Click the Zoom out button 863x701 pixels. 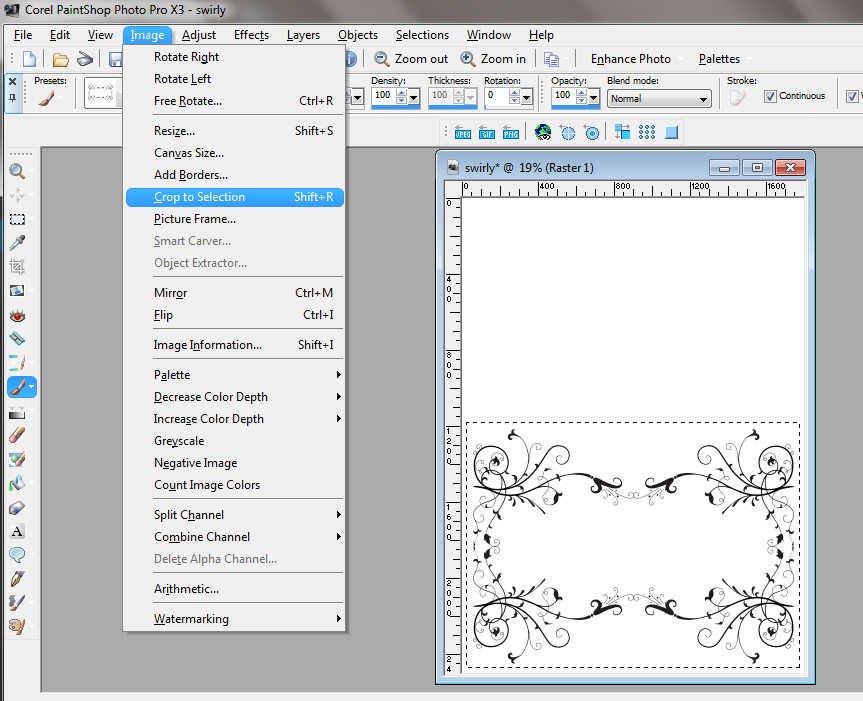411,58
